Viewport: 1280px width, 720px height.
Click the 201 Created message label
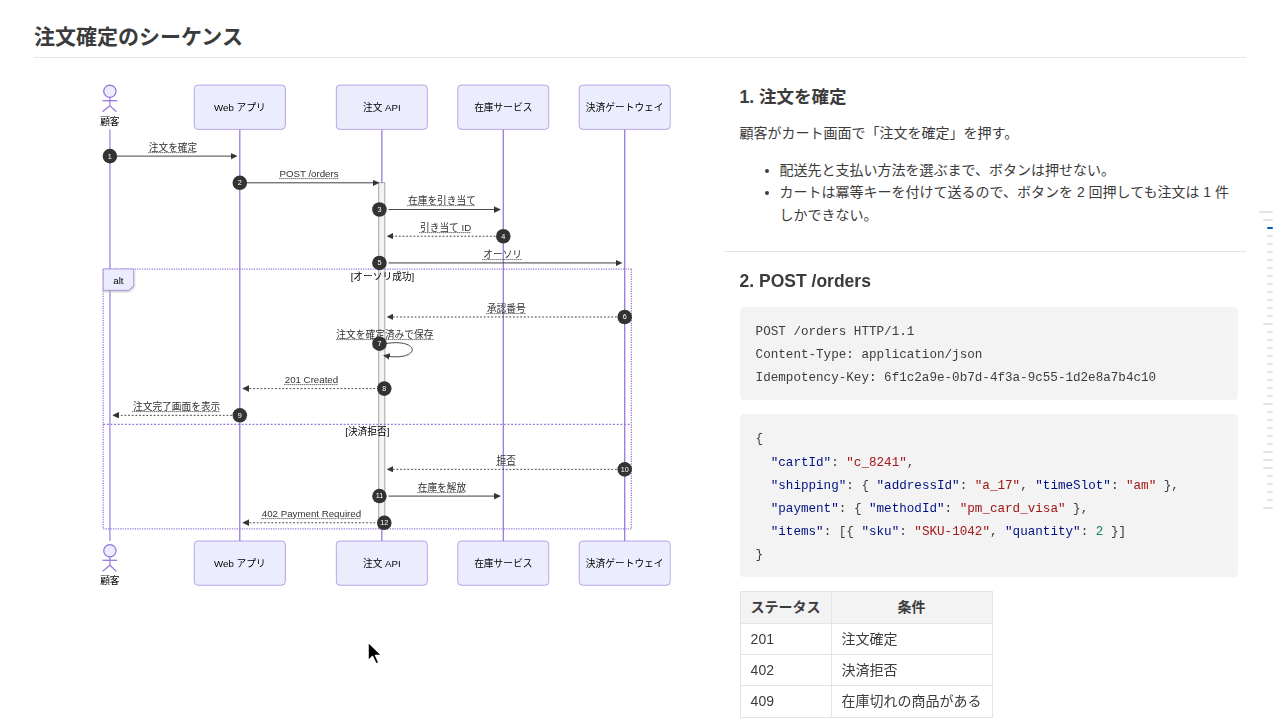311,380
